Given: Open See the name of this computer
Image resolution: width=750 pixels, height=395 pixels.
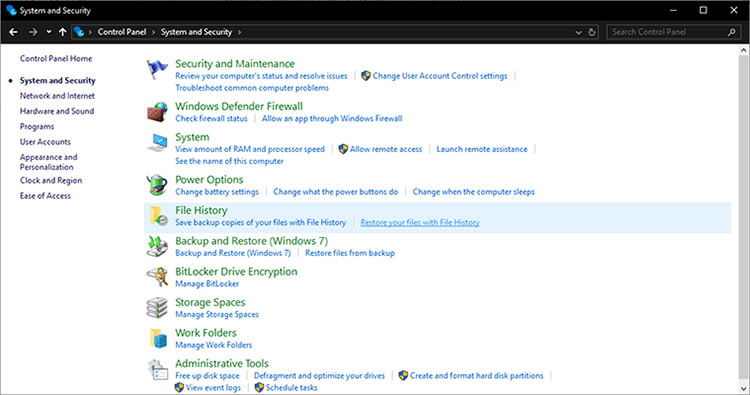Looking at the screenshot, I should click(x=229, y=161).
